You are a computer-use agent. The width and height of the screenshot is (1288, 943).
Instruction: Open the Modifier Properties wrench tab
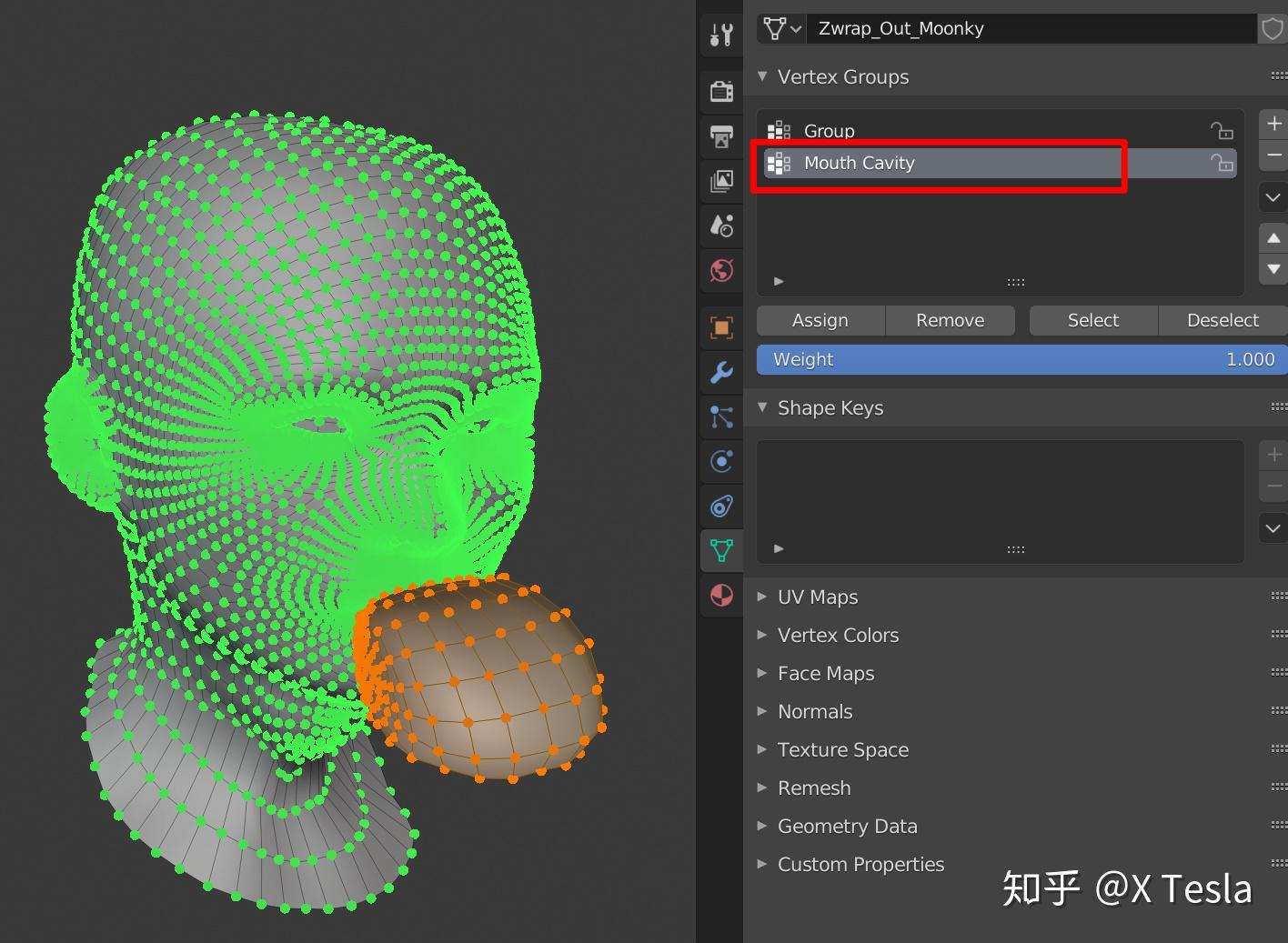point(721,372)
